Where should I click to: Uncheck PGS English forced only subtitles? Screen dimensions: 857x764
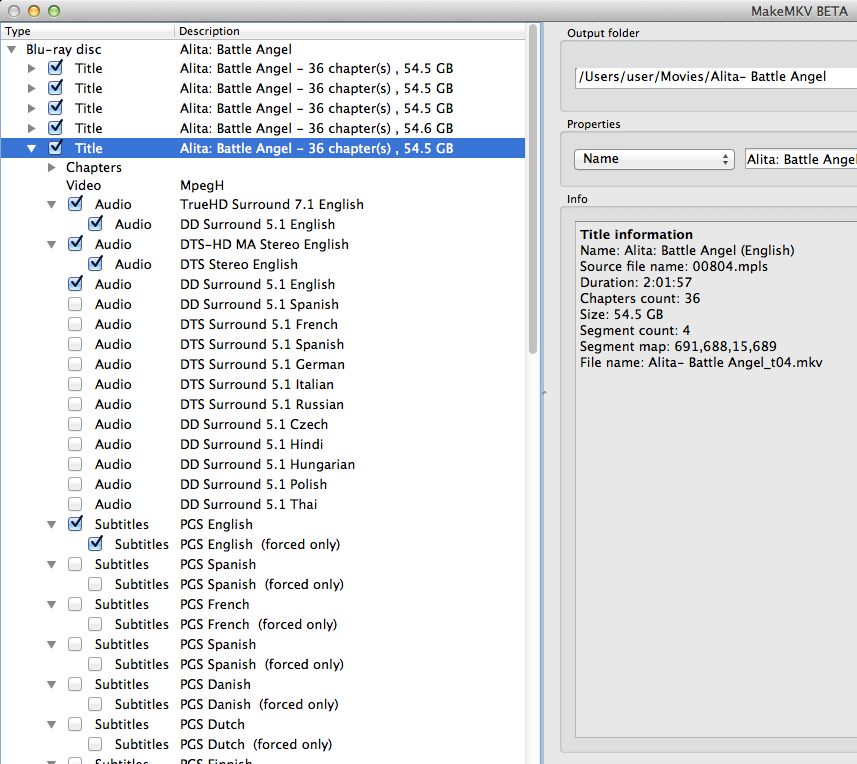[96, 544]
